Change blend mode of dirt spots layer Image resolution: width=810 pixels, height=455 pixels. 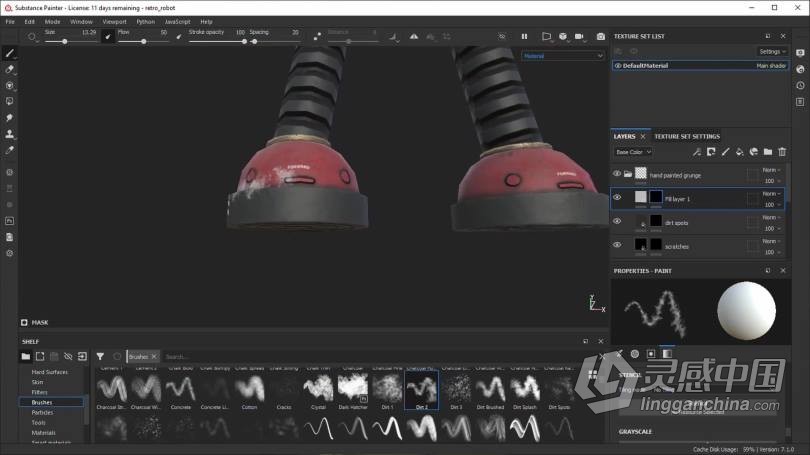(771, 217)
